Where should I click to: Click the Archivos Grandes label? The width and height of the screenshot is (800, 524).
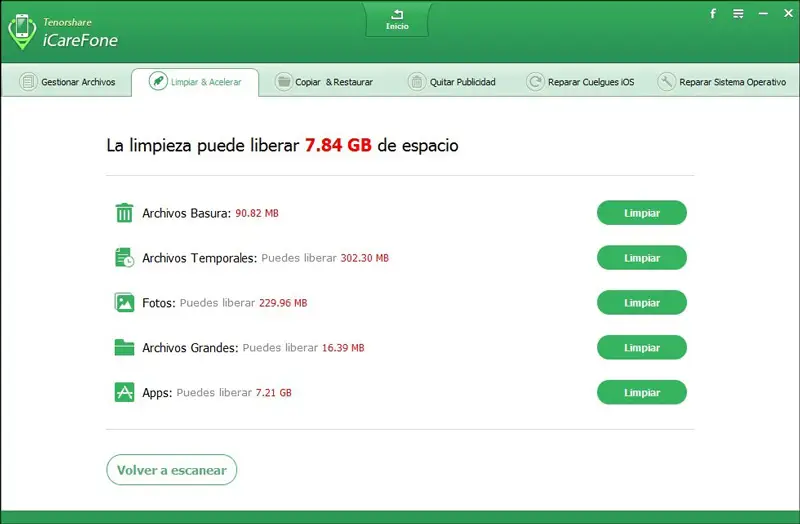190,348
